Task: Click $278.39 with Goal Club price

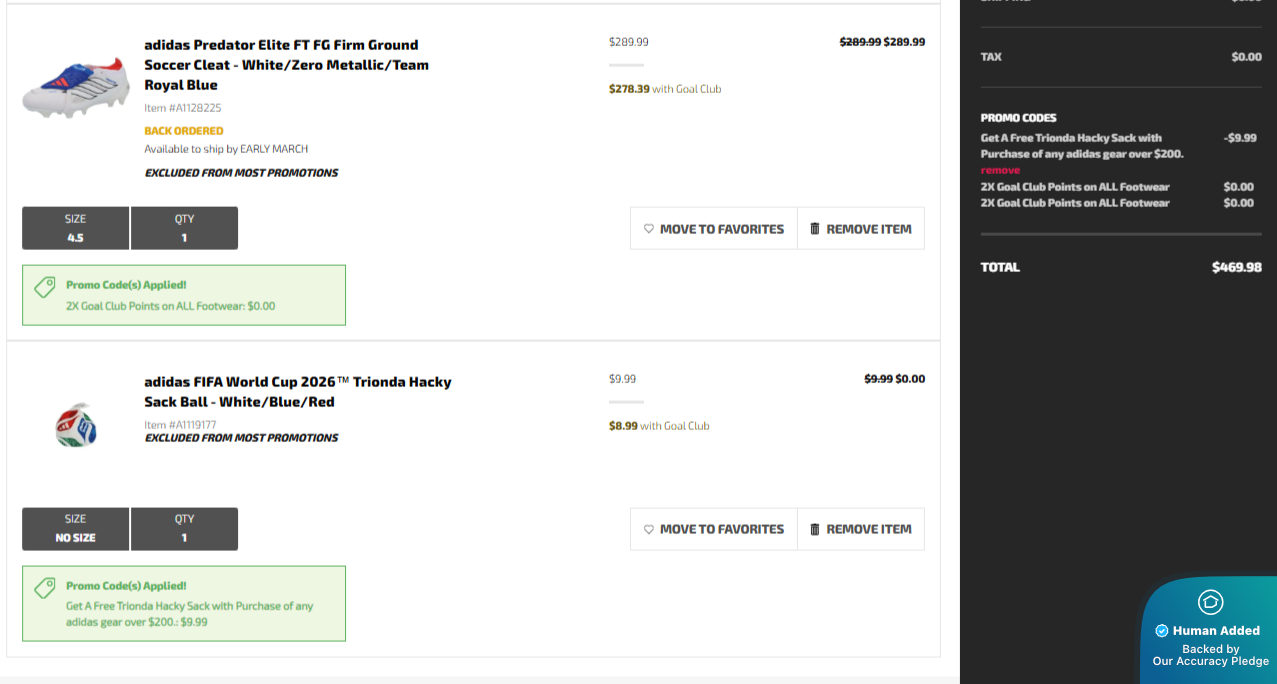Action: (x=665, y=89)
